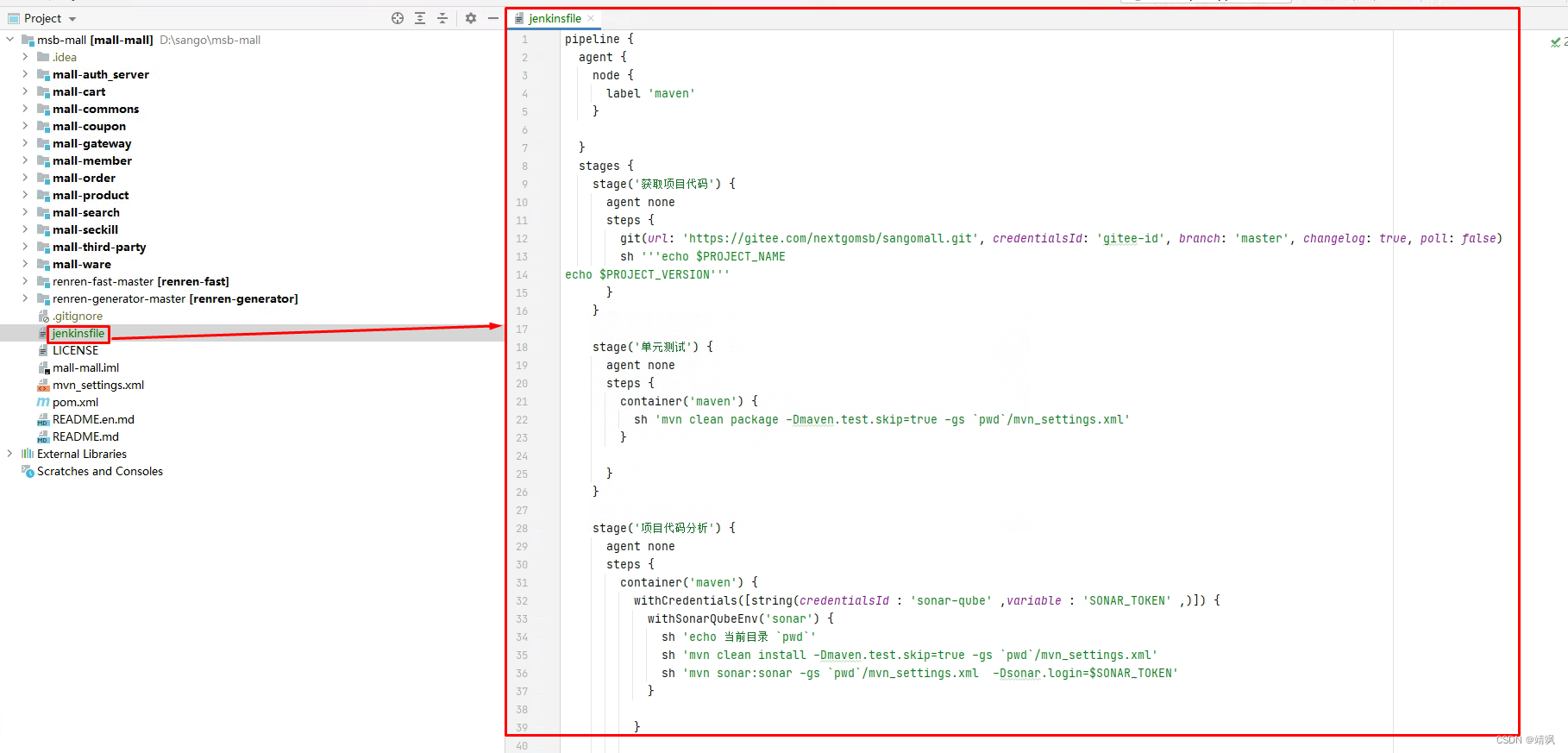This screenshot has width=1568, height=753.
Task: Click the locate file target icon
Action: click(398, 18)
